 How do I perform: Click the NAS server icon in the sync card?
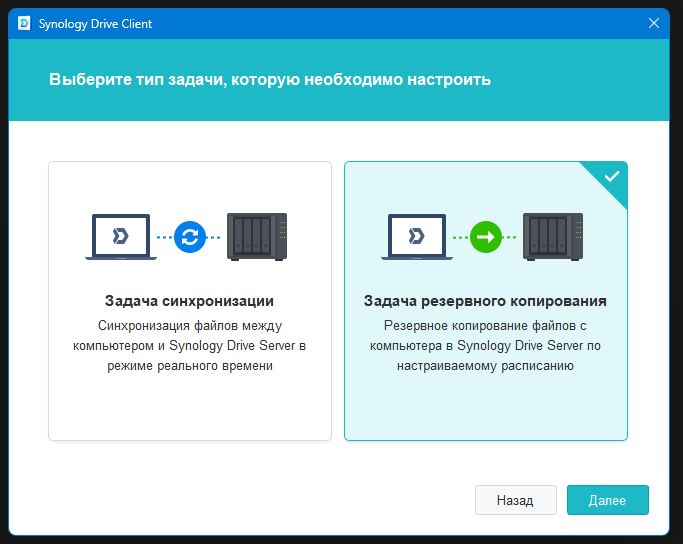click(x=257, y=237)
